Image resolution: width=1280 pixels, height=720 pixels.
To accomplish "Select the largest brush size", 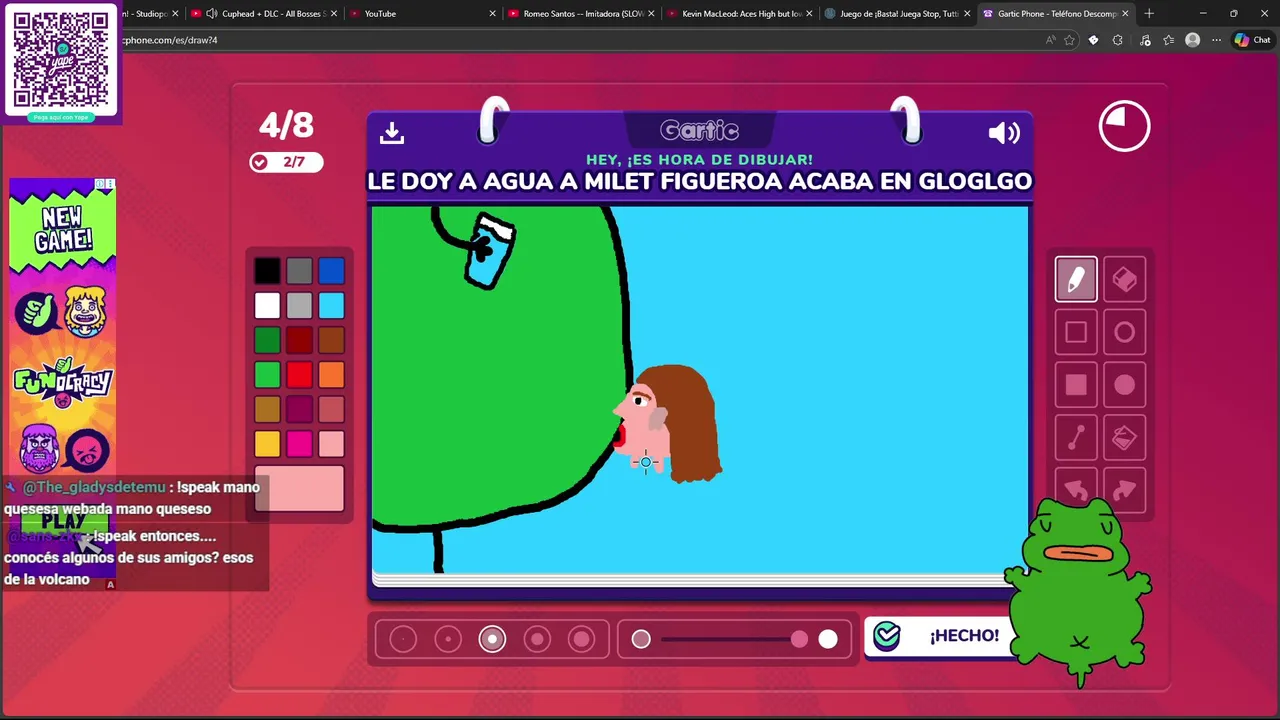I will click(582, 639).
